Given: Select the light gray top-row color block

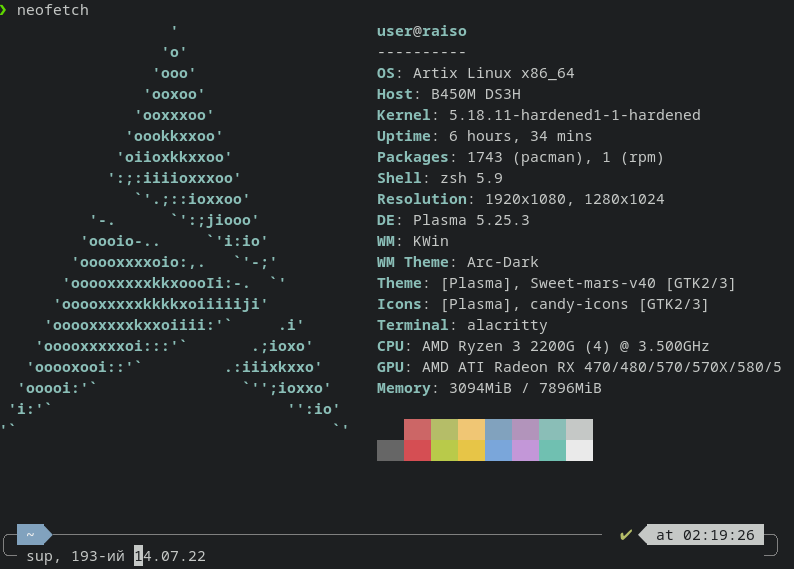Looking at the screenshot, I should click(579, 429).
